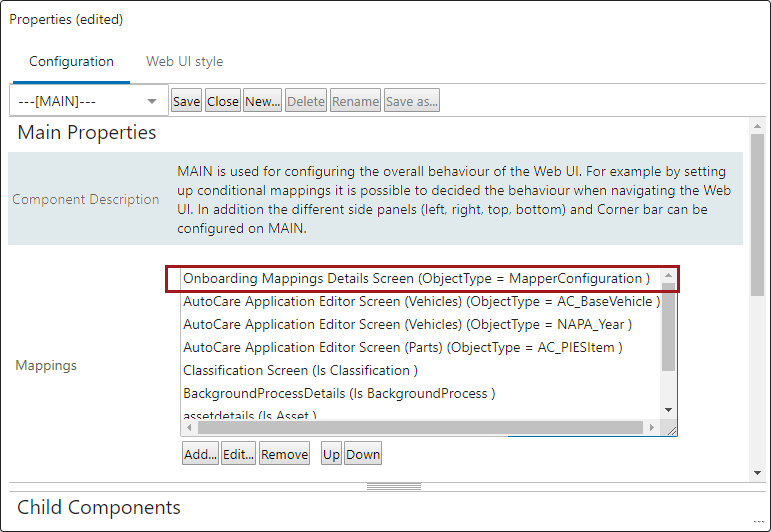Select Onboarding Mappings Details Screen mapping
The width and height of the screenshot is (771, 532).
(416, 278)
